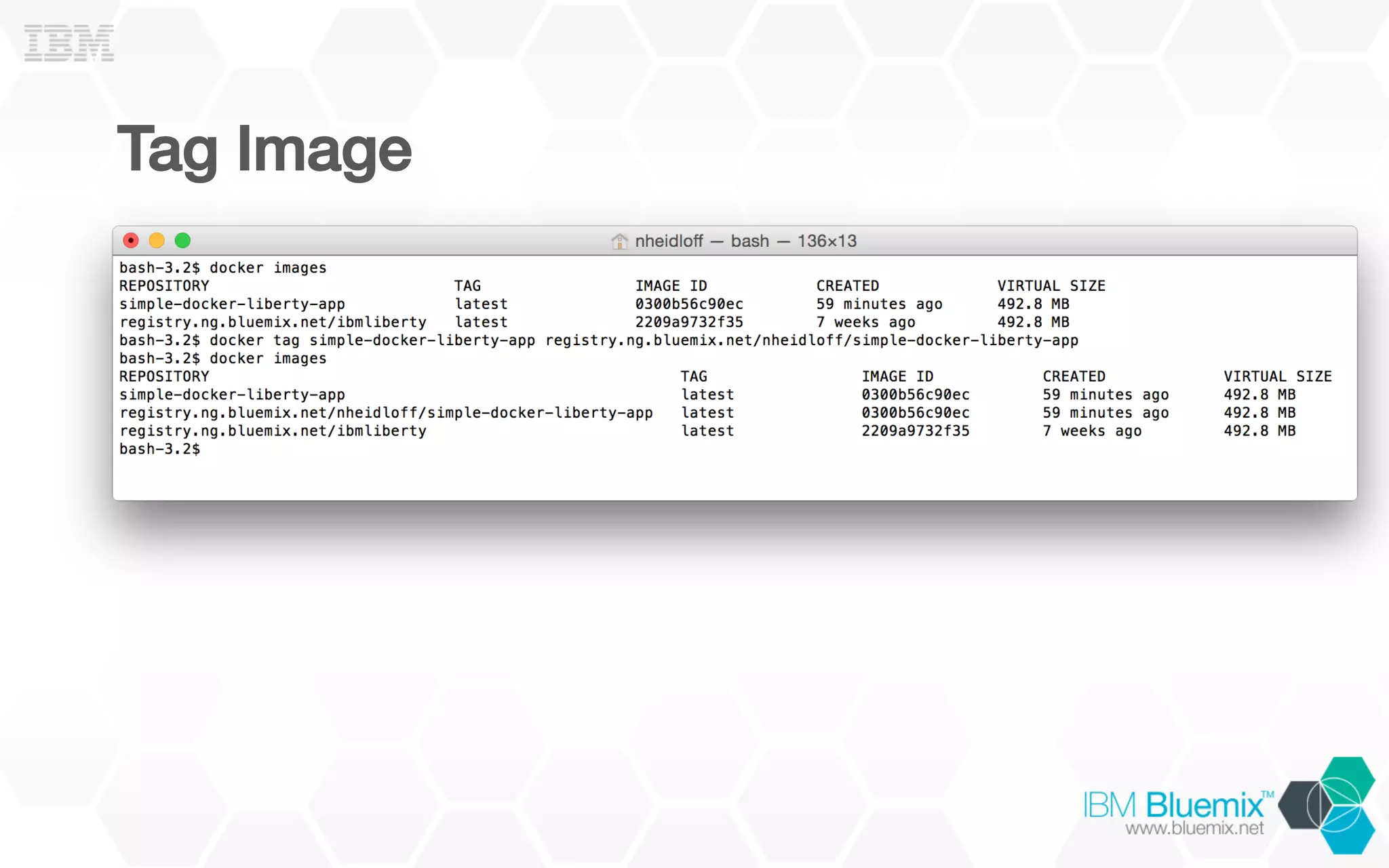Click the IBM logo at top left
Image resolution: width=1389 pixels, height=868 pixels.
69,43
